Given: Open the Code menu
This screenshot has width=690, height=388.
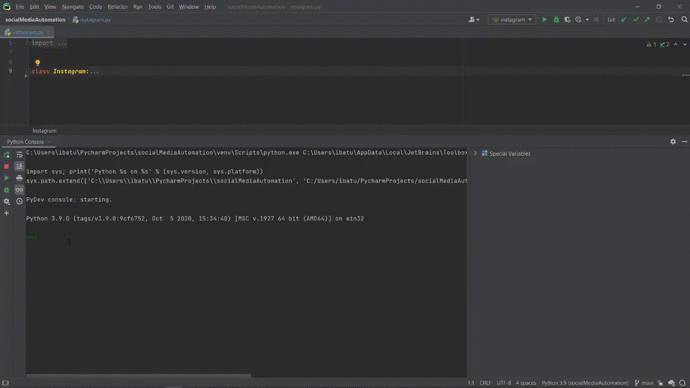Looking at the screenshot, I should 95,7.
